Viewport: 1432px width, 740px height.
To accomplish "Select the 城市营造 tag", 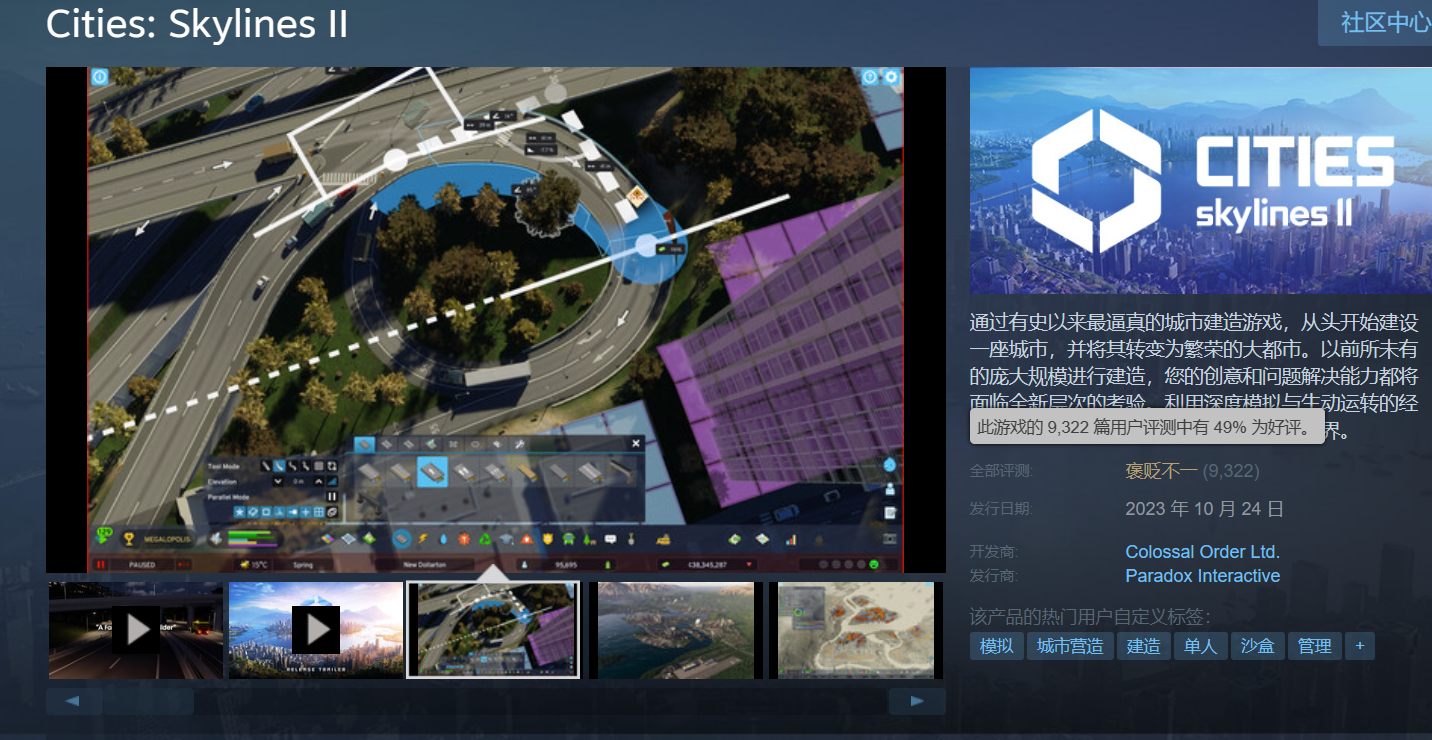I will click(x=1069, y=646).
